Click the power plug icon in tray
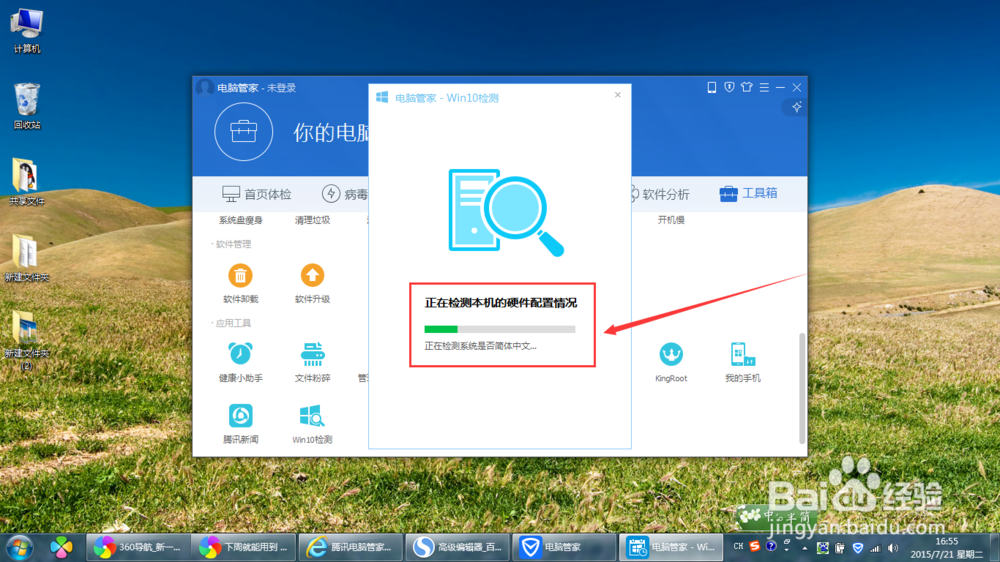The width and height of the screenshot is (1000, 562). tap(840, 548)
